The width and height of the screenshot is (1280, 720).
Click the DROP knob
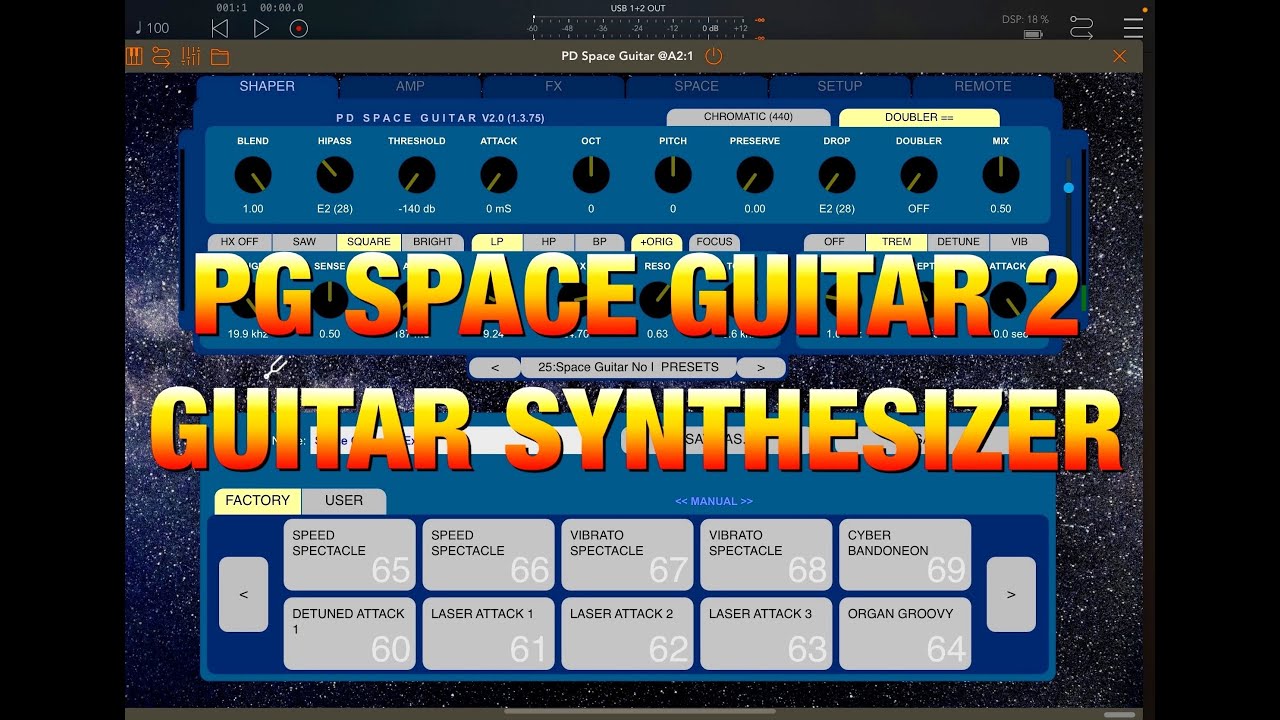click(x=837, y=175)
